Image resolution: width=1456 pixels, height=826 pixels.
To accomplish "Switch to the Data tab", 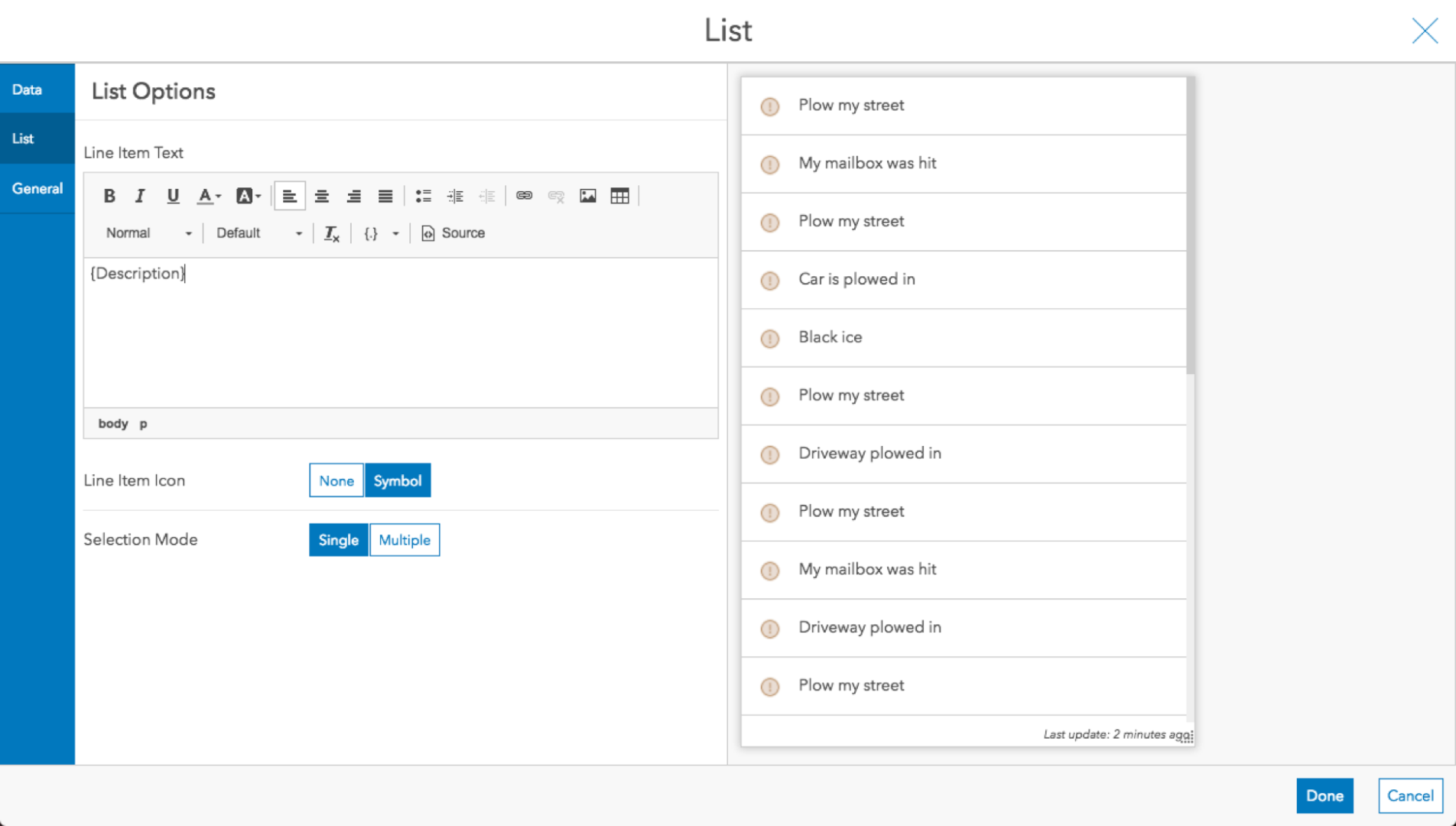I will pos(28,89).
